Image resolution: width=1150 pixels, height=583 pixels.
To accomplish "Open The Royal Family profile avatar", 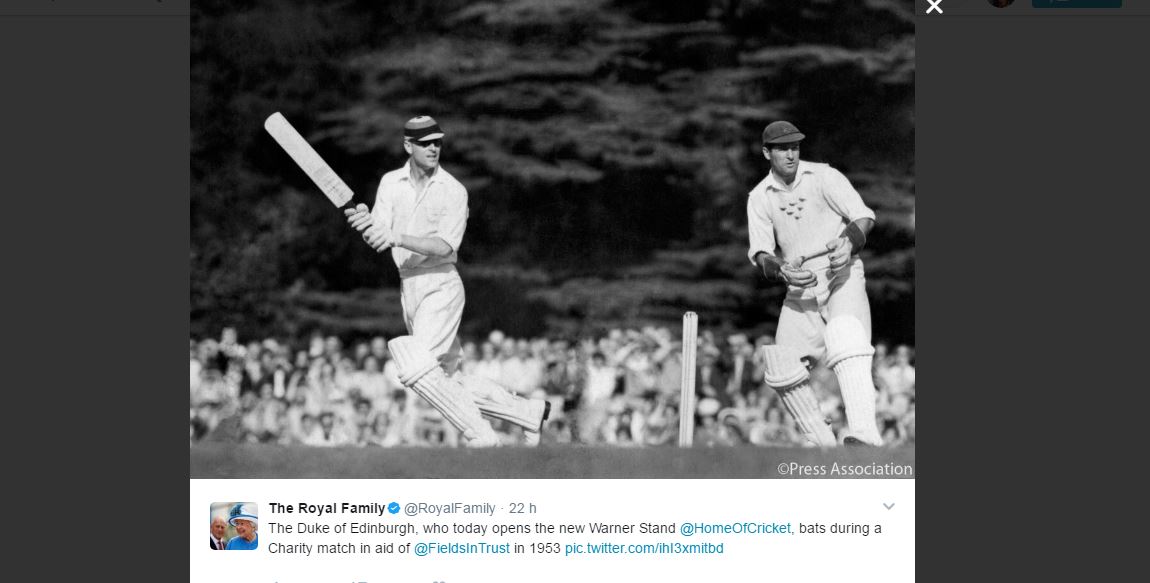I will point(234,526).
